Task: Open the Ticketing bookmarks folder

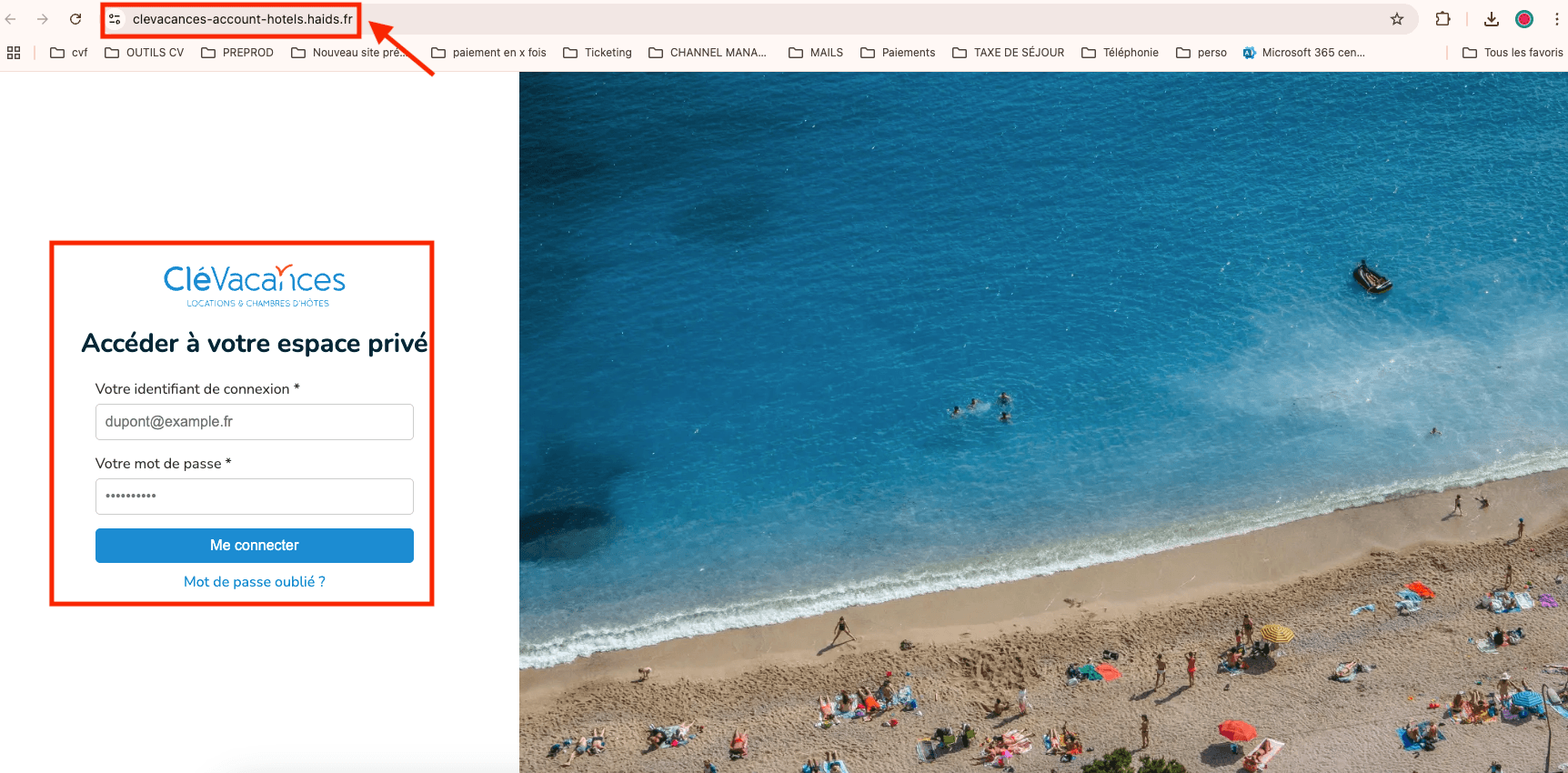Action: [598, 53]
